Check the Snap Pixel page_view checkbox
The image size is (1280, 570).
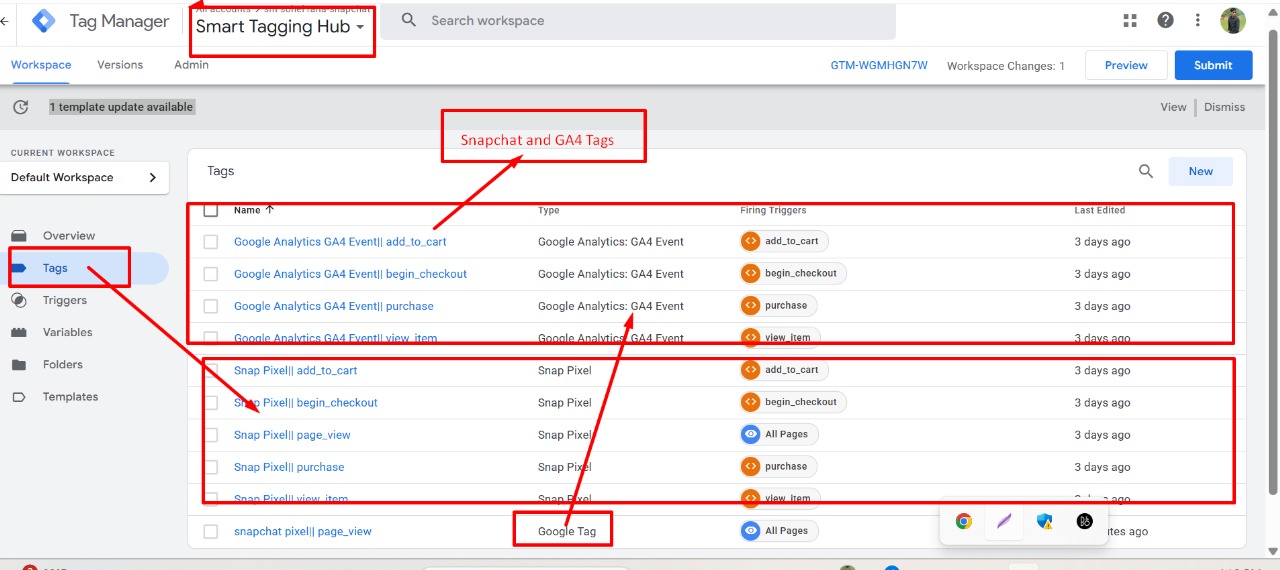pyautogui.click(x=211, y=435)
